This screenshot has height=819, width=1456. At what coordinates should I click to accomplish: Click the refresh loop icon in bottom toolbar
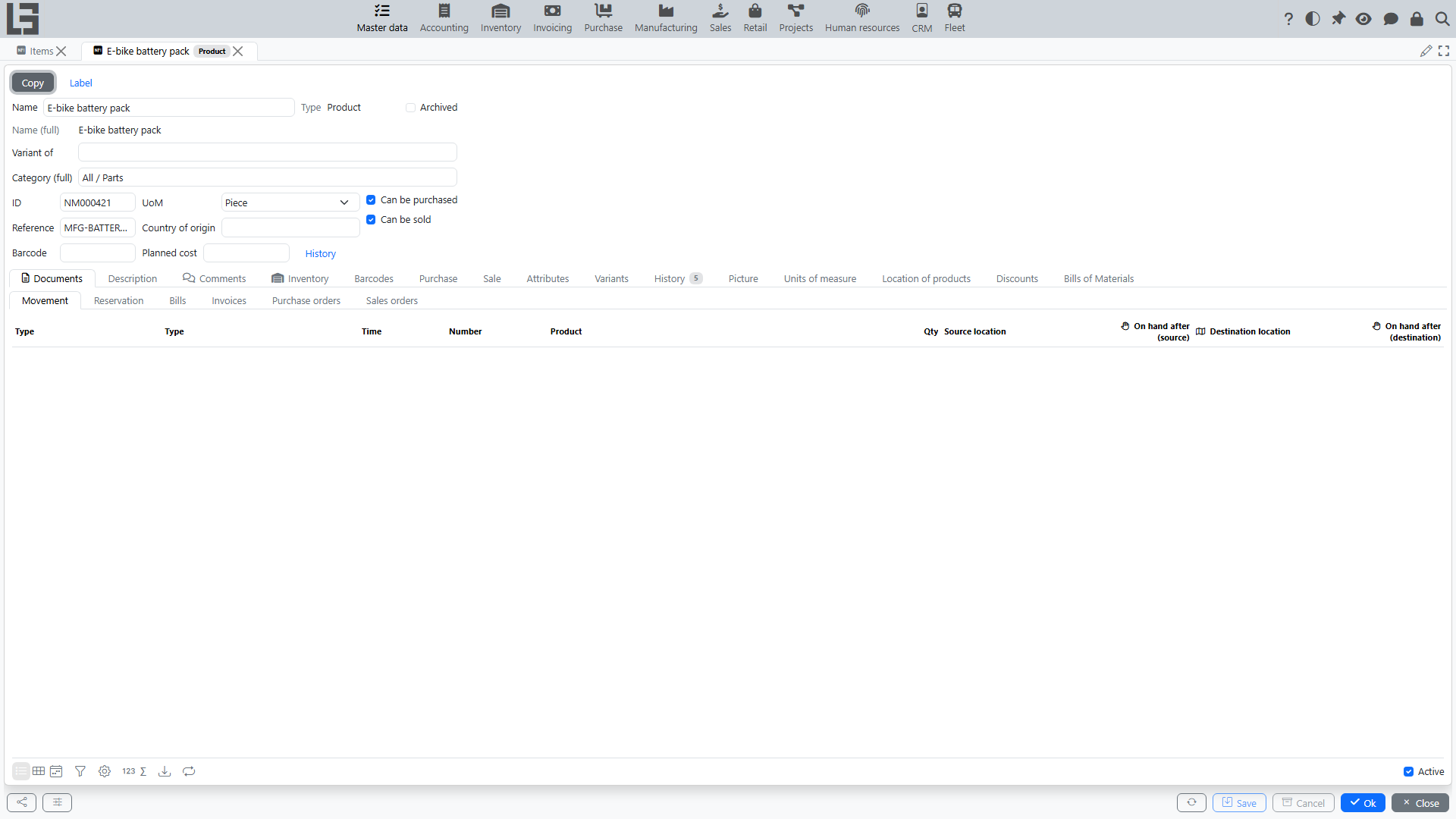click(189, 771)
